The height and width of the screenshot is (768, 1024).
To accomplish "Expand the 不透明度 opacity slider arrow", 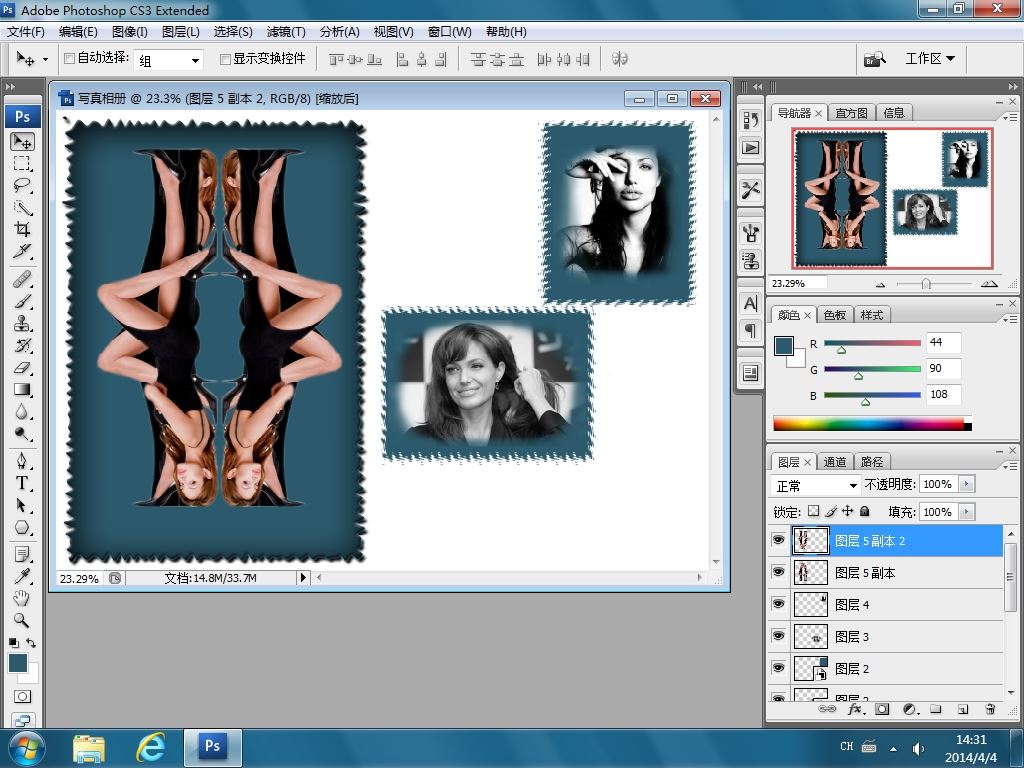I will coord(966,484).
